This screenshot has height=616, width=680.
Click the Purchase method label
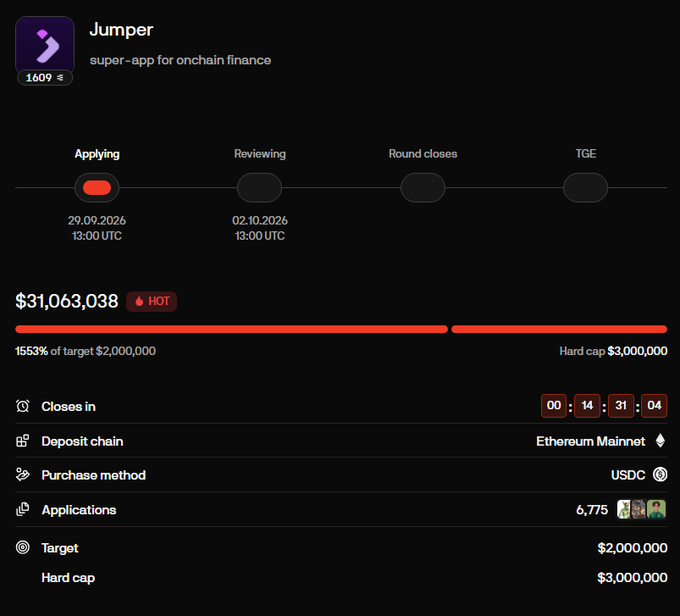[x=94, y=475]
